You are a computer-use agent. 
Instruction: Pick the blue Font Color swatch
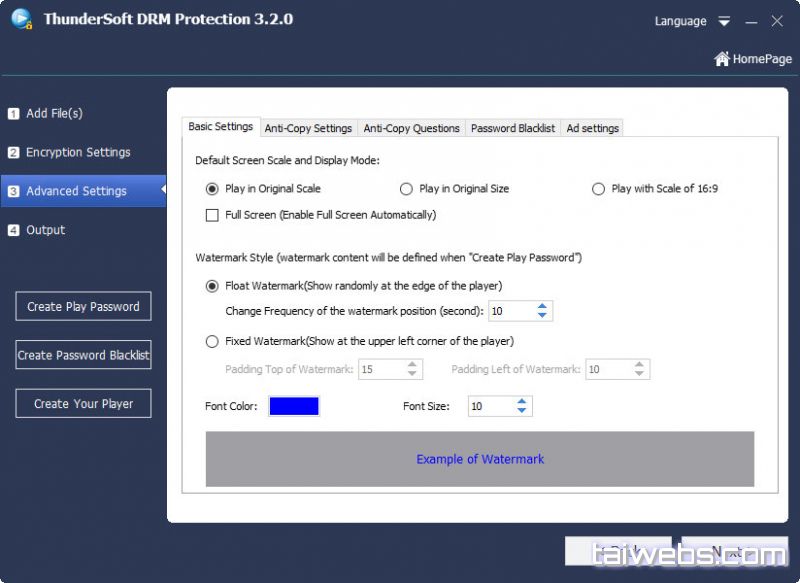(x=294, y=406)
